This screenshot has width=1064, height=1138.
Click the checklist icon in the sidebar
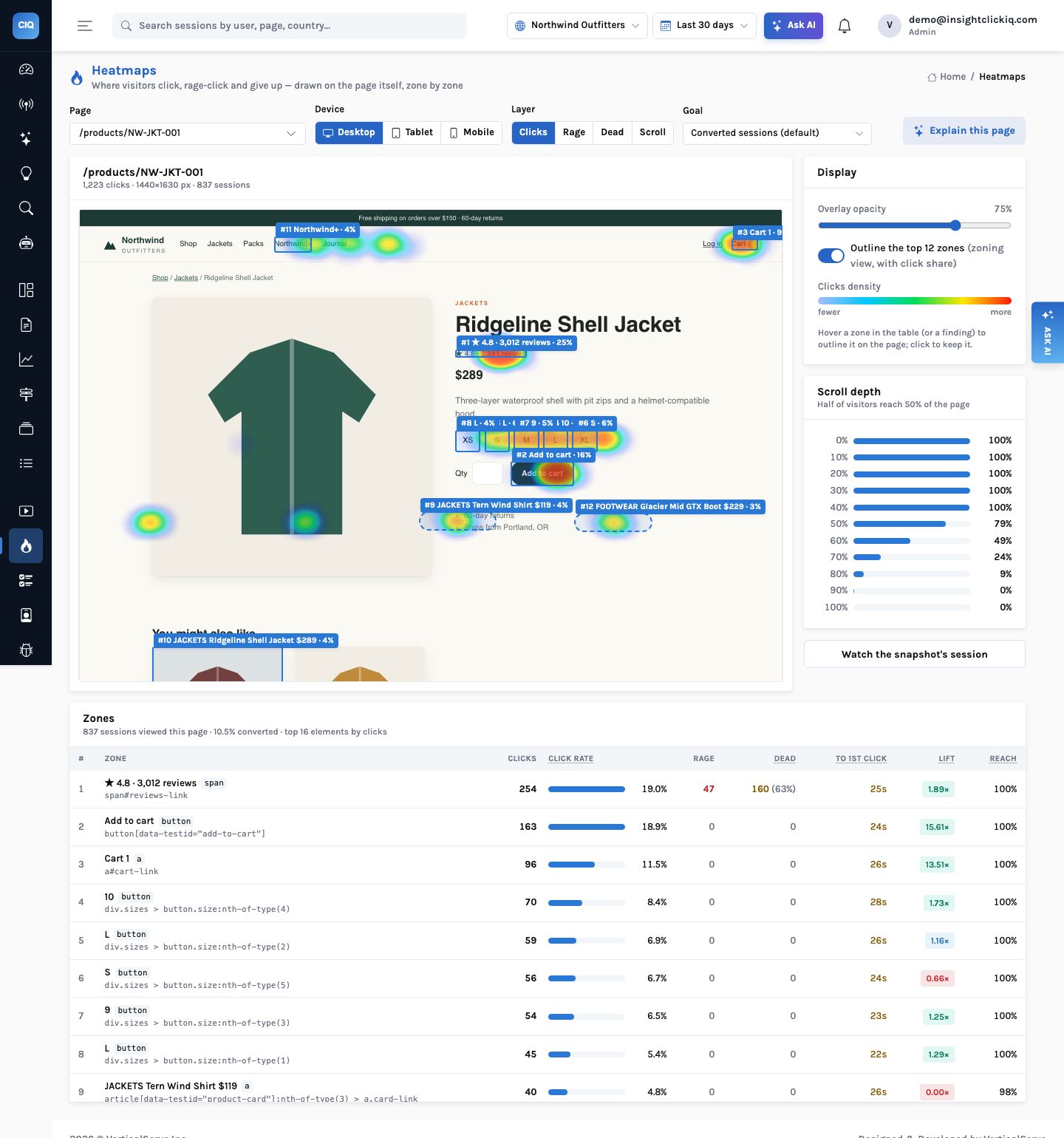point(26,581)
